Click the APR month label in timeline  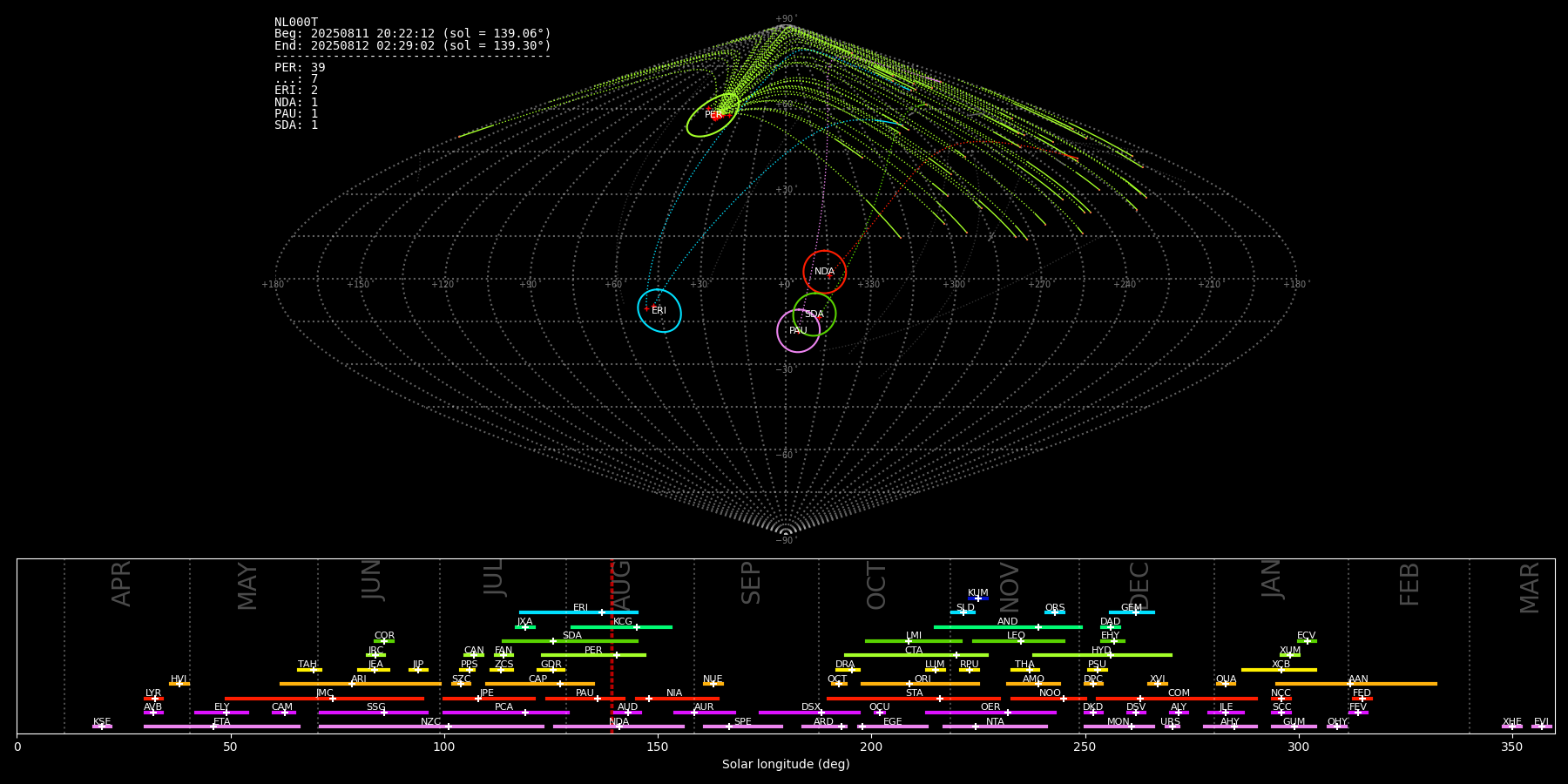(121, 584)
